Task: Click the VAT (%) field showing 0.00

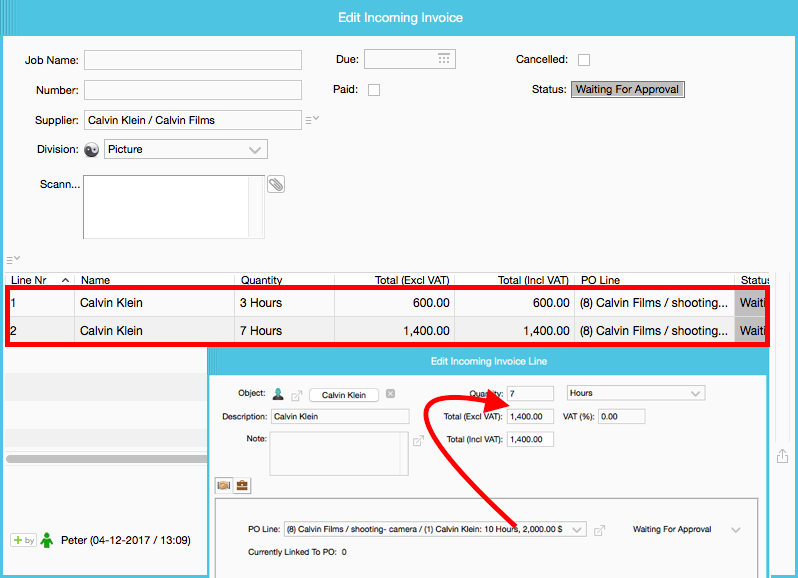Action: point(621,416)
